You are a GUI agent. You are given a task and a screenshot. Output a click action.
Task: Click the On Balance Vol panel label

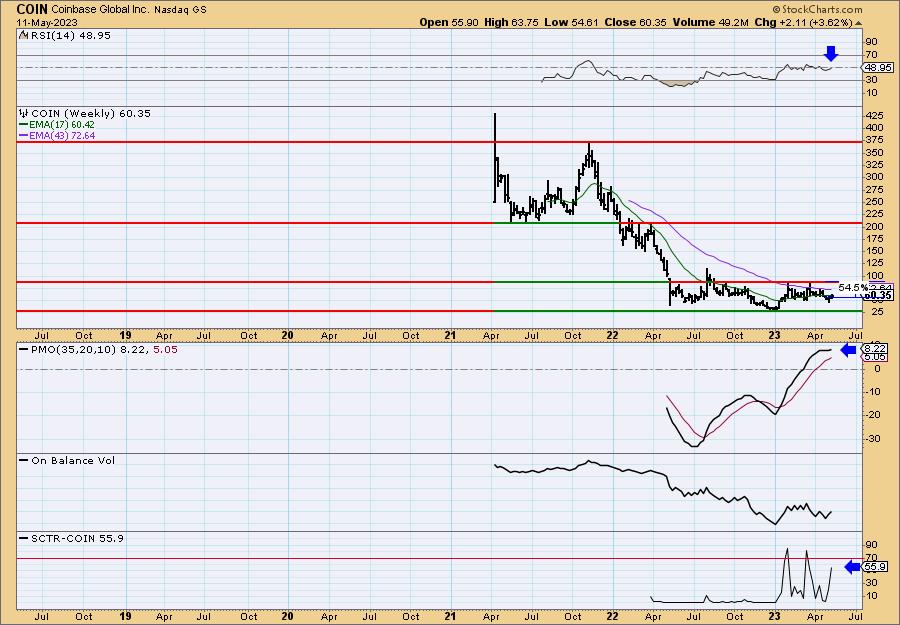[73, 460]
